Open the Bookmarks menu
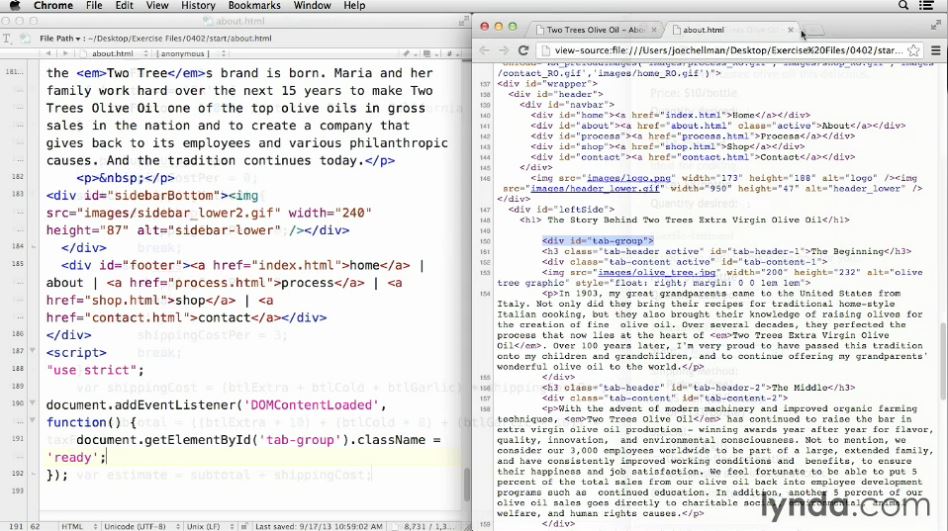The width and height of the screenshot is (948, 531). point(254,5)
